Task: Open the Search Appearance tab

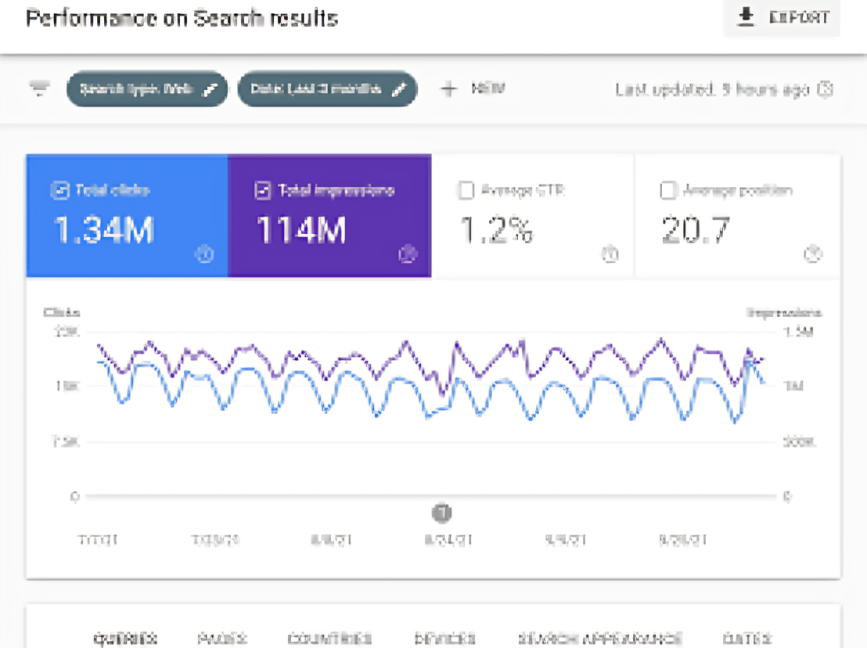Action: [600, 638]
